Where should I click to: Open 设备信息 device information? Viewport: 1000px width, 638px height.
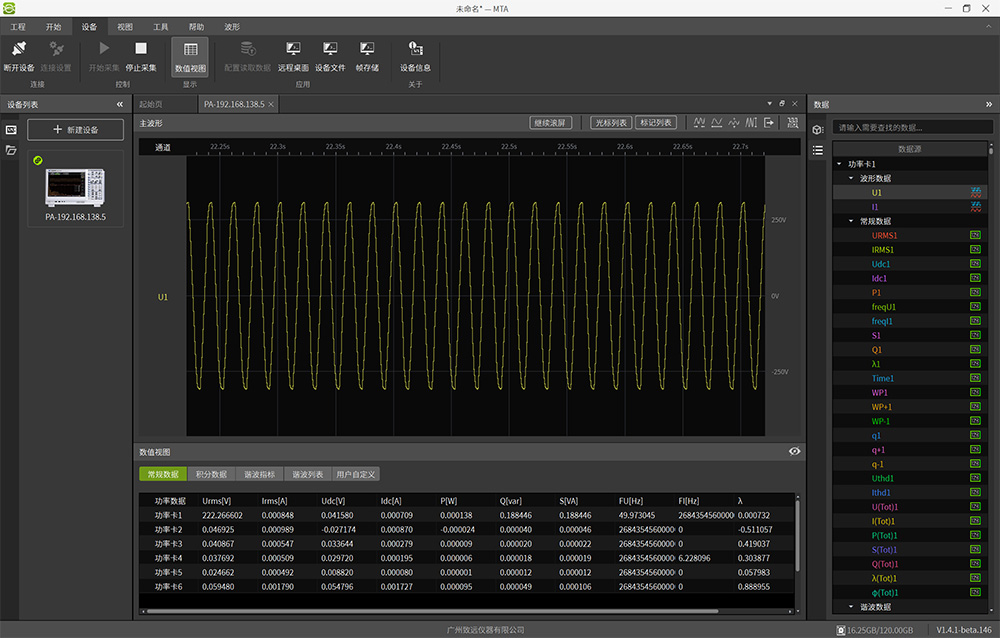point(415,49)
